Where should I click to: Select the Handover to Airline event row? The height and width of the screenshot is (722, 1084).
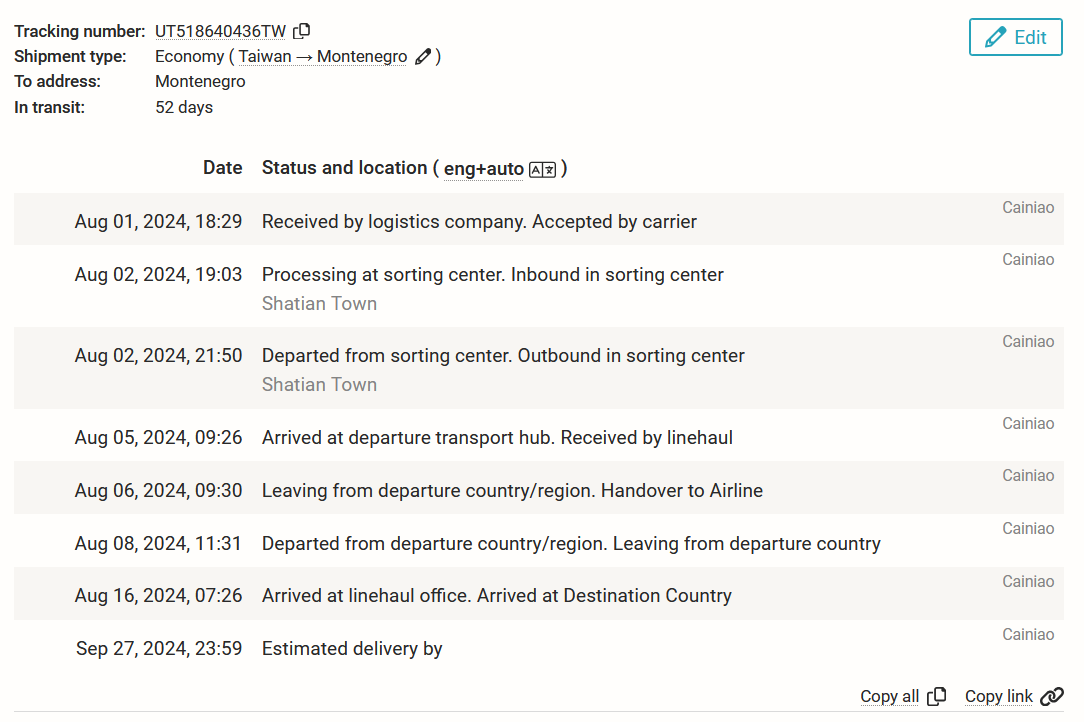[x=539, y=488]
